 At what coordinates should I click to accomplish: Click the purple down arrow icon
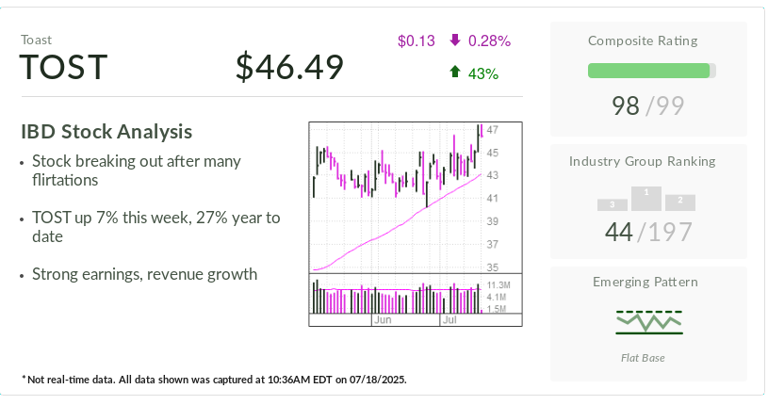(455, 41)
